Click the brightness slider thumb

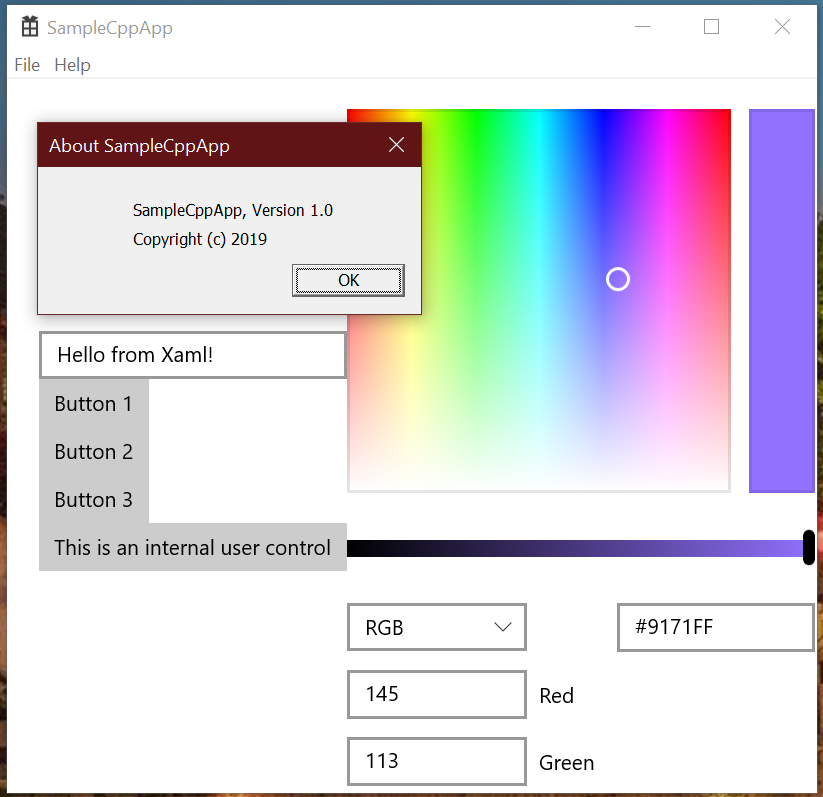[808, 548]
